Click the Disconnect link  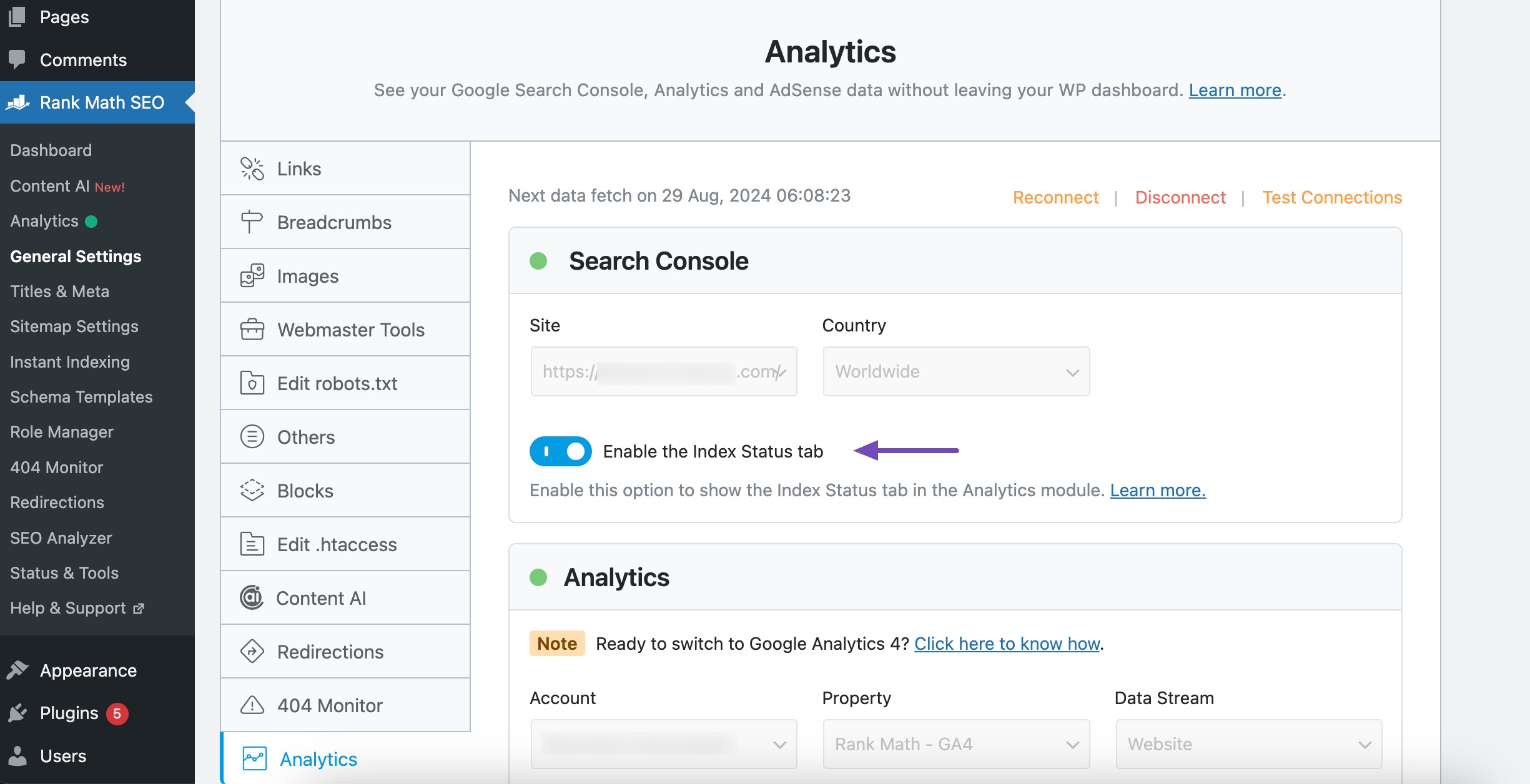tap(1180, 197)
